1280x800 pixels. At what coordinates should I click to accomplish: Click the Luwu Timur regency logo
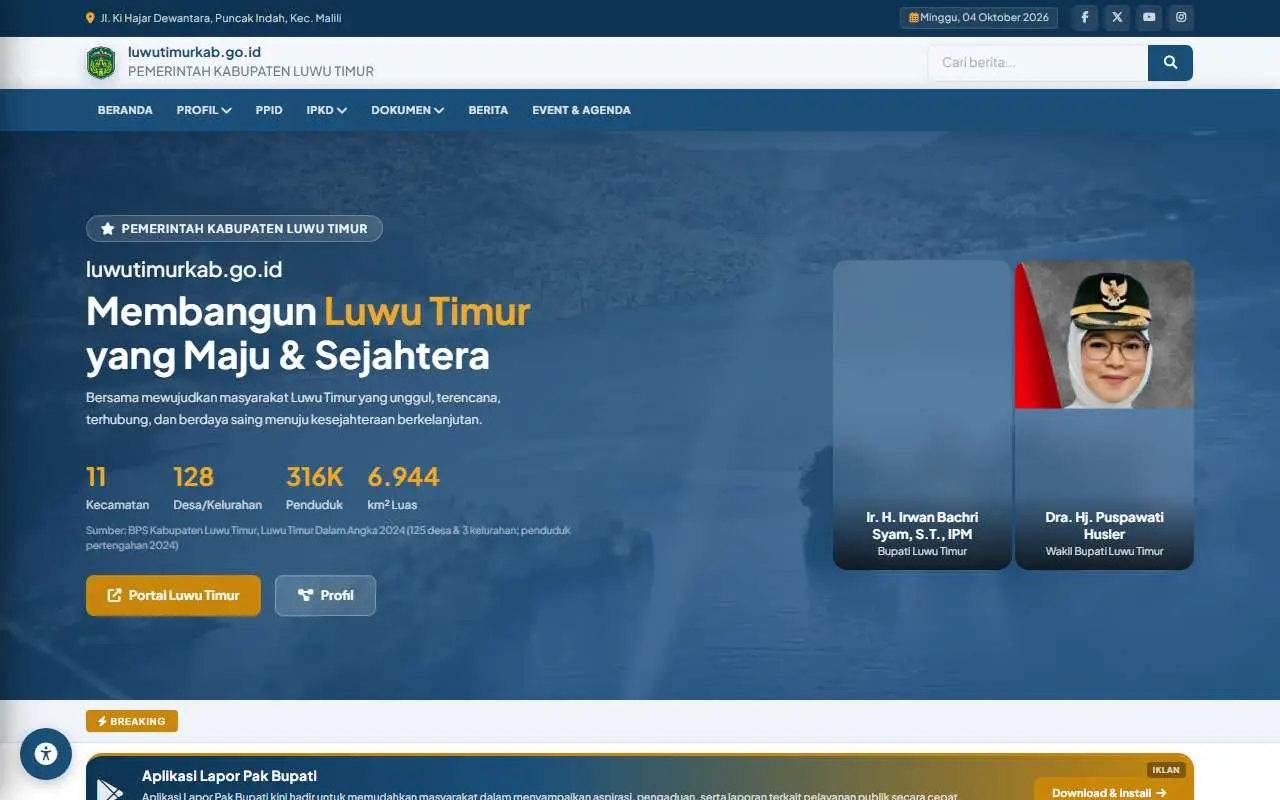[101, 63]
